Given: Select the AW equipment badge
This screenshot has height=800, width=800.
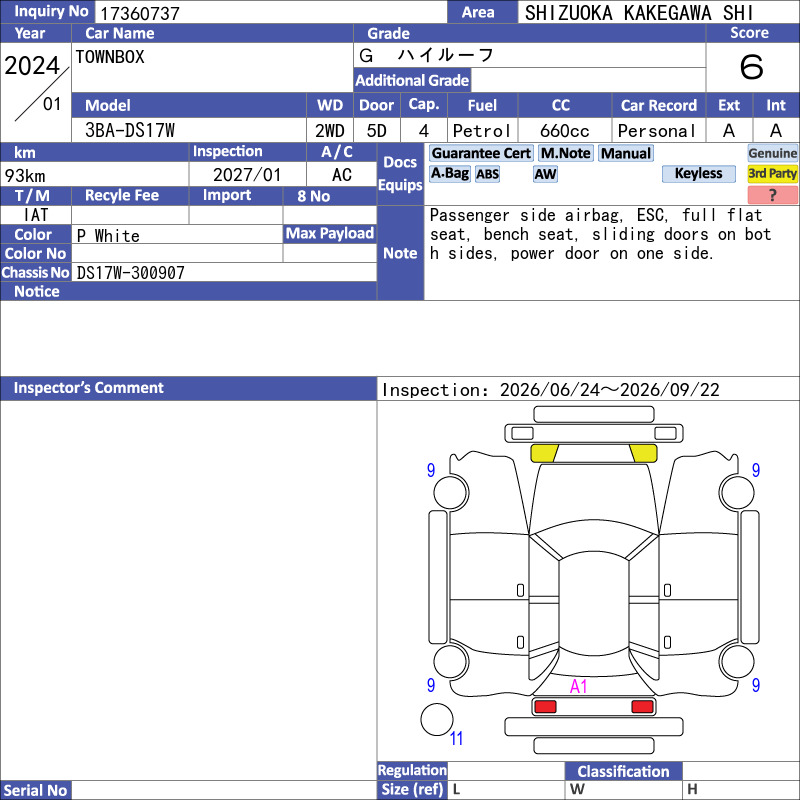Looking at the screenshot, I should click(545, 174).
